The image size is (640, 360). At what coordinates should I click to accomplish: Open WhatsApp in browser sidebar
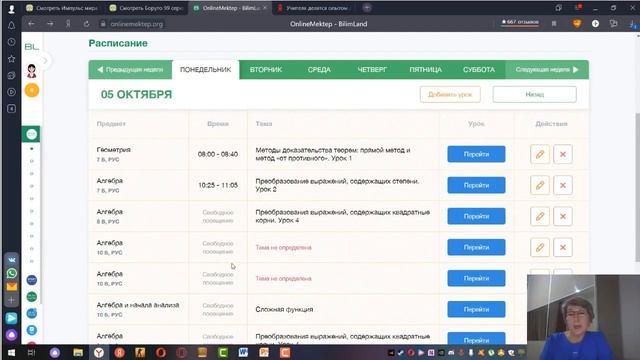pyautogui.click(x=11, y=273)
